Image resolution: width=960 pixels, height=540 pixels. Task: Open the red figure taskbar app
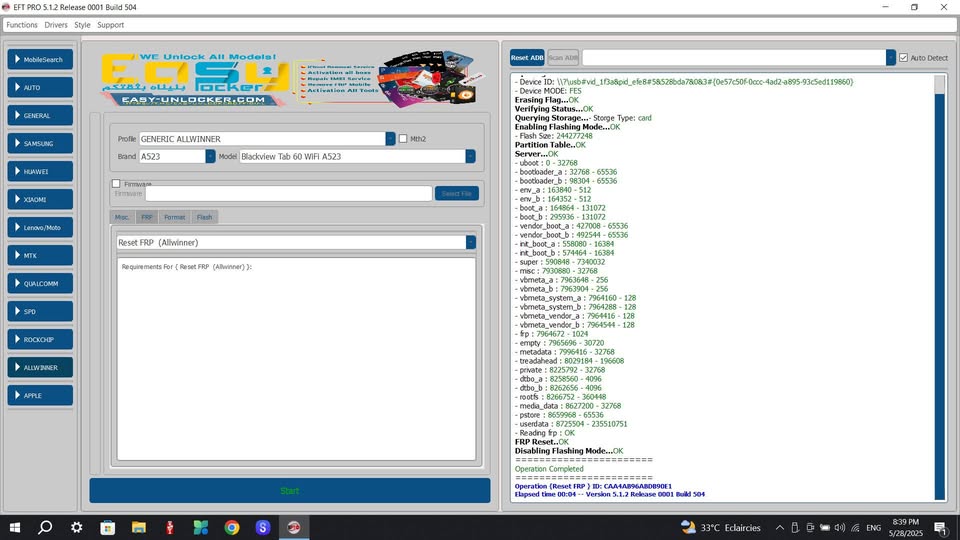[170, 527]
